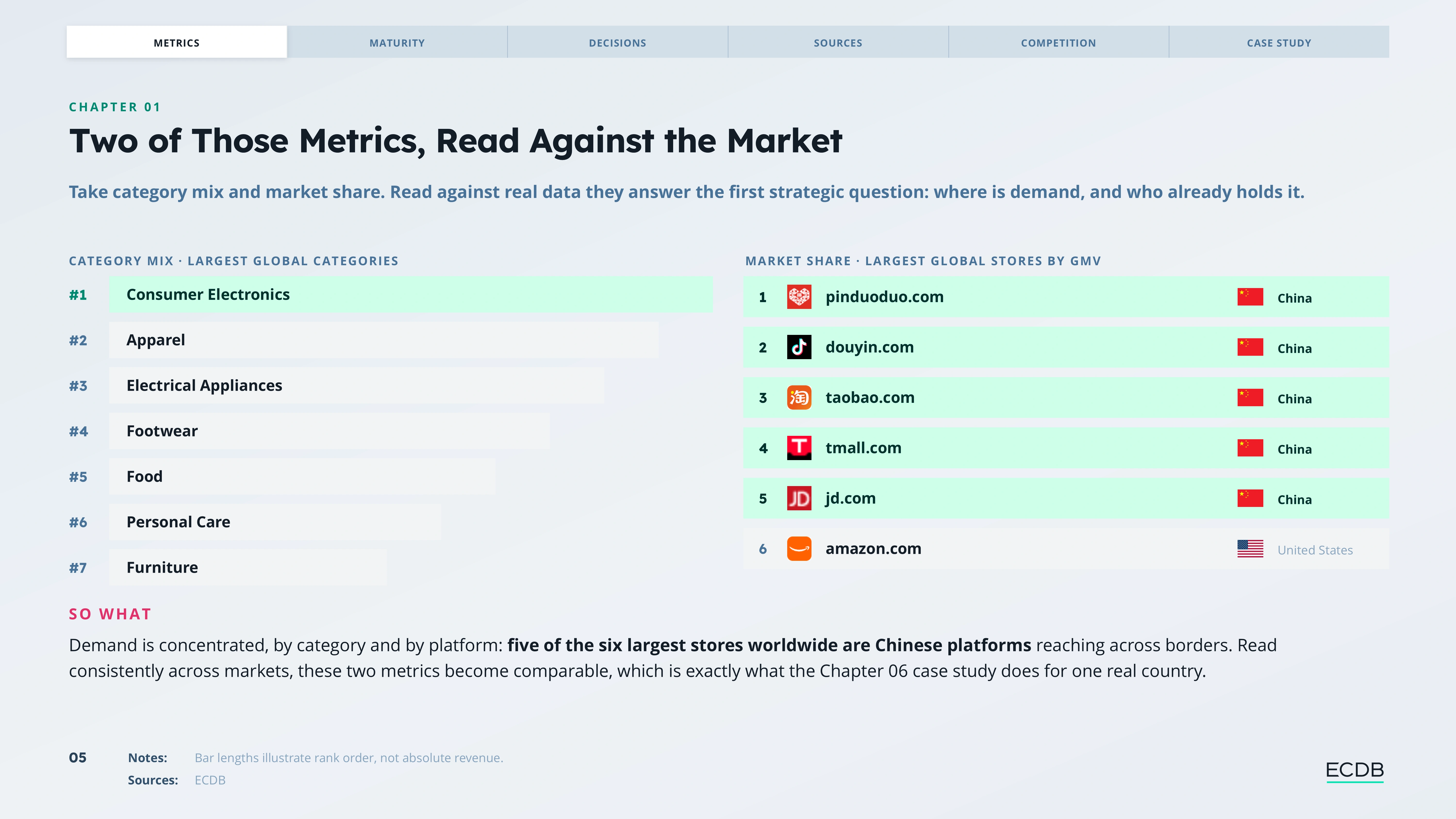Click rank number 6 beside amazon.com
This screenshot has height=819, width=1456.
pos(762,549)
